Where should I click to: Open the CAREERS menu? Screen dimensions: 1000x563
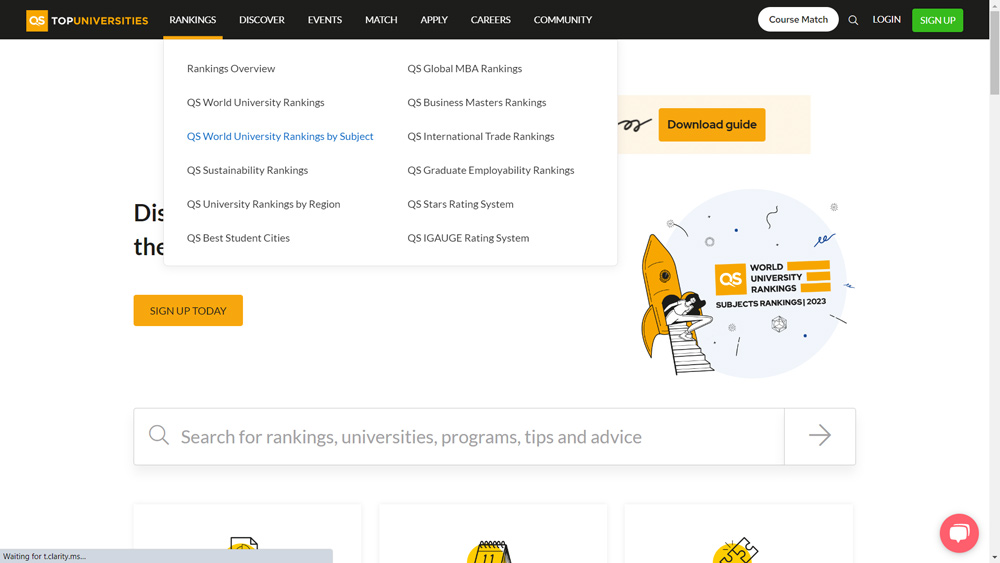(x=490, y=20)
